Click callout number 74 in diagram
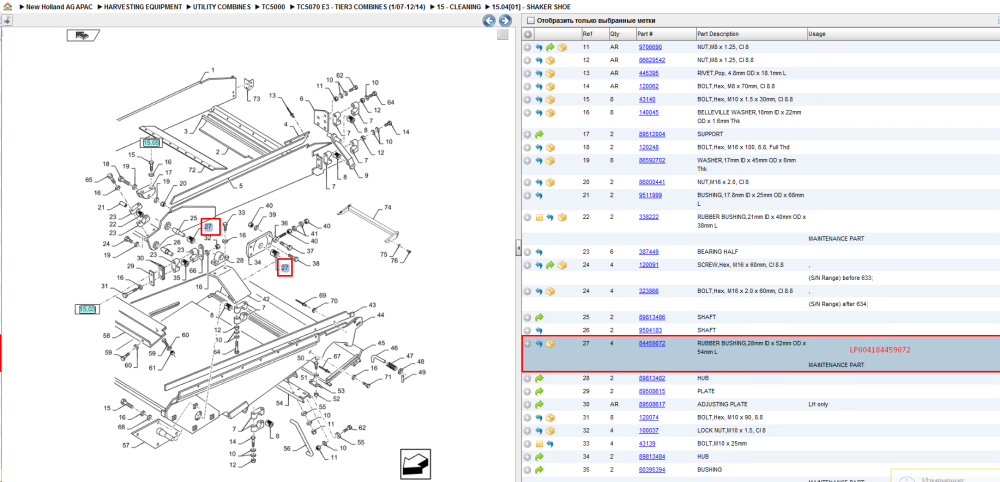The height and width of the screenshot is (482, 1000). coord(387,208)
